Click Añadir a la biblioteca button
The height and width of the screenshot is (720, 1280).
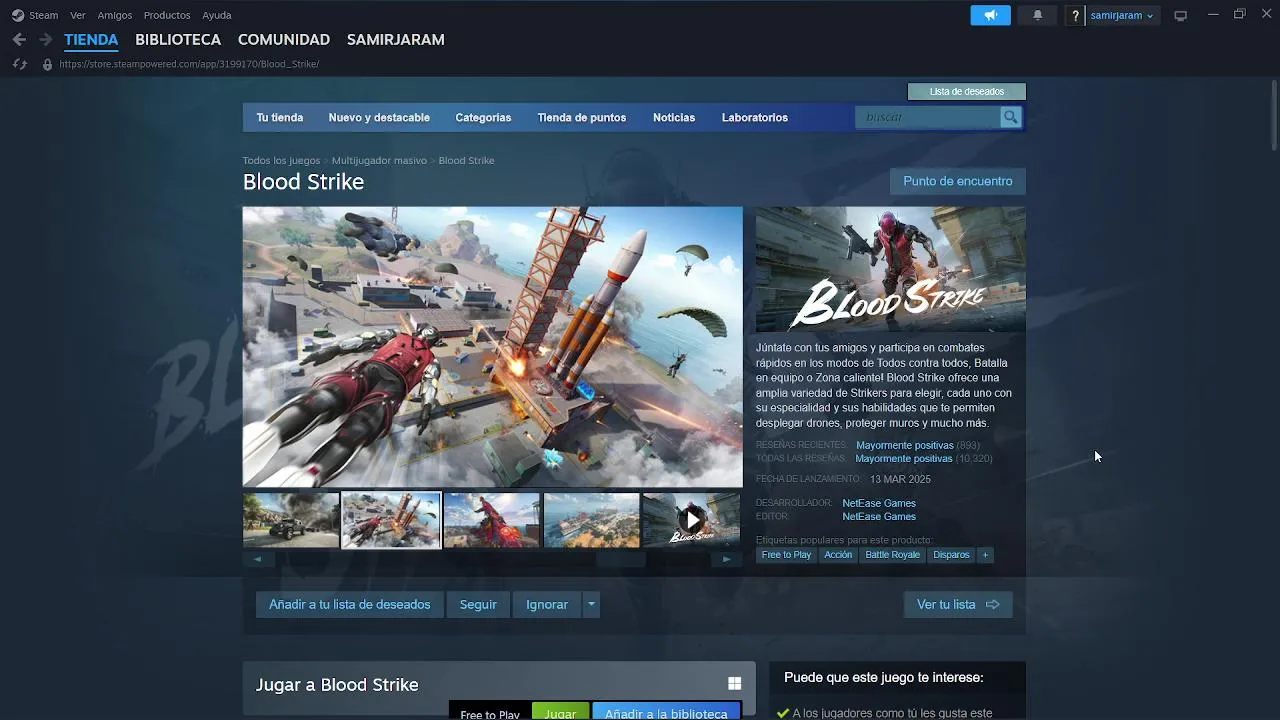666,713
